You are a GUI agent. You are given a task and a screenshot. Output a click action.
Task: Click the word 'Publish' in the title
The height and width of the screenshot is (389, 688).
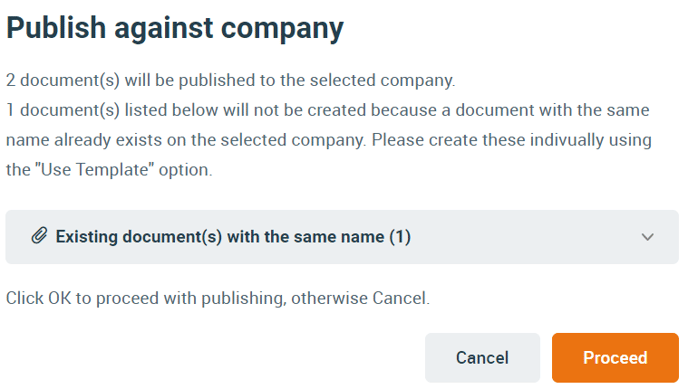pyautogui.click(x=56, y=28)
